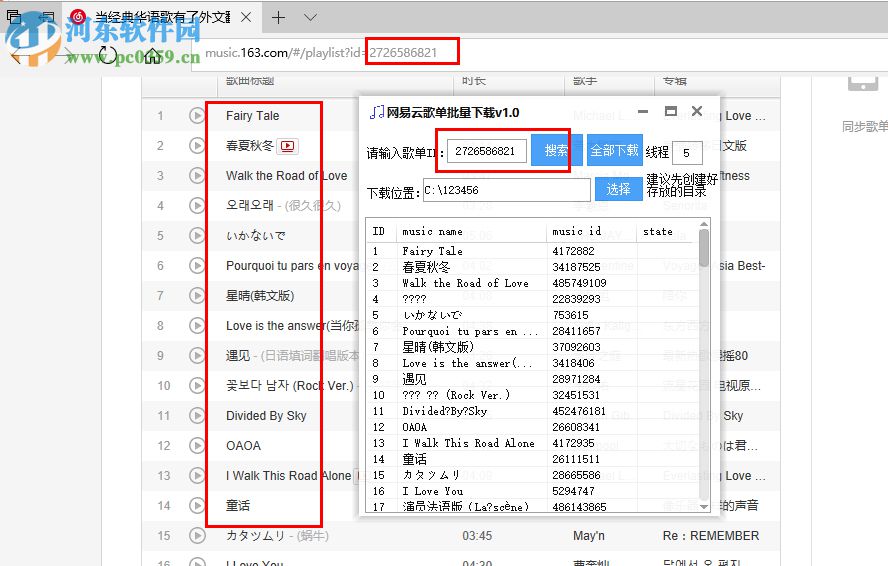The image size is (888, 566).
Task: Click the 搜索 button in the downloader
Action: pyautogui.click(x=556, y=150)
